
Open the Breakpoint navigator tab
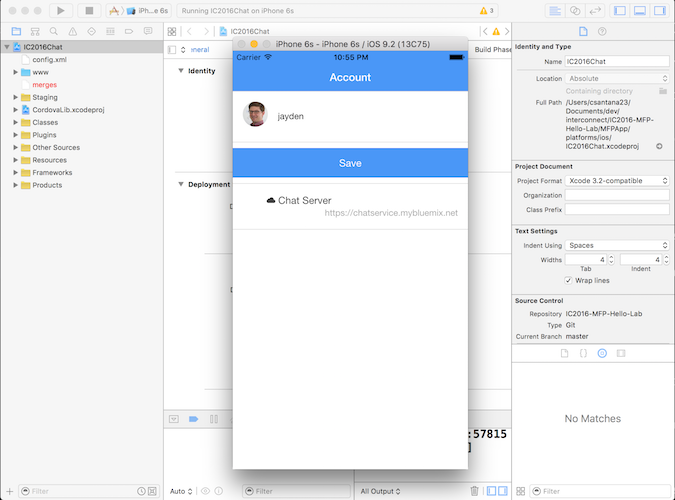coord(129,31)
